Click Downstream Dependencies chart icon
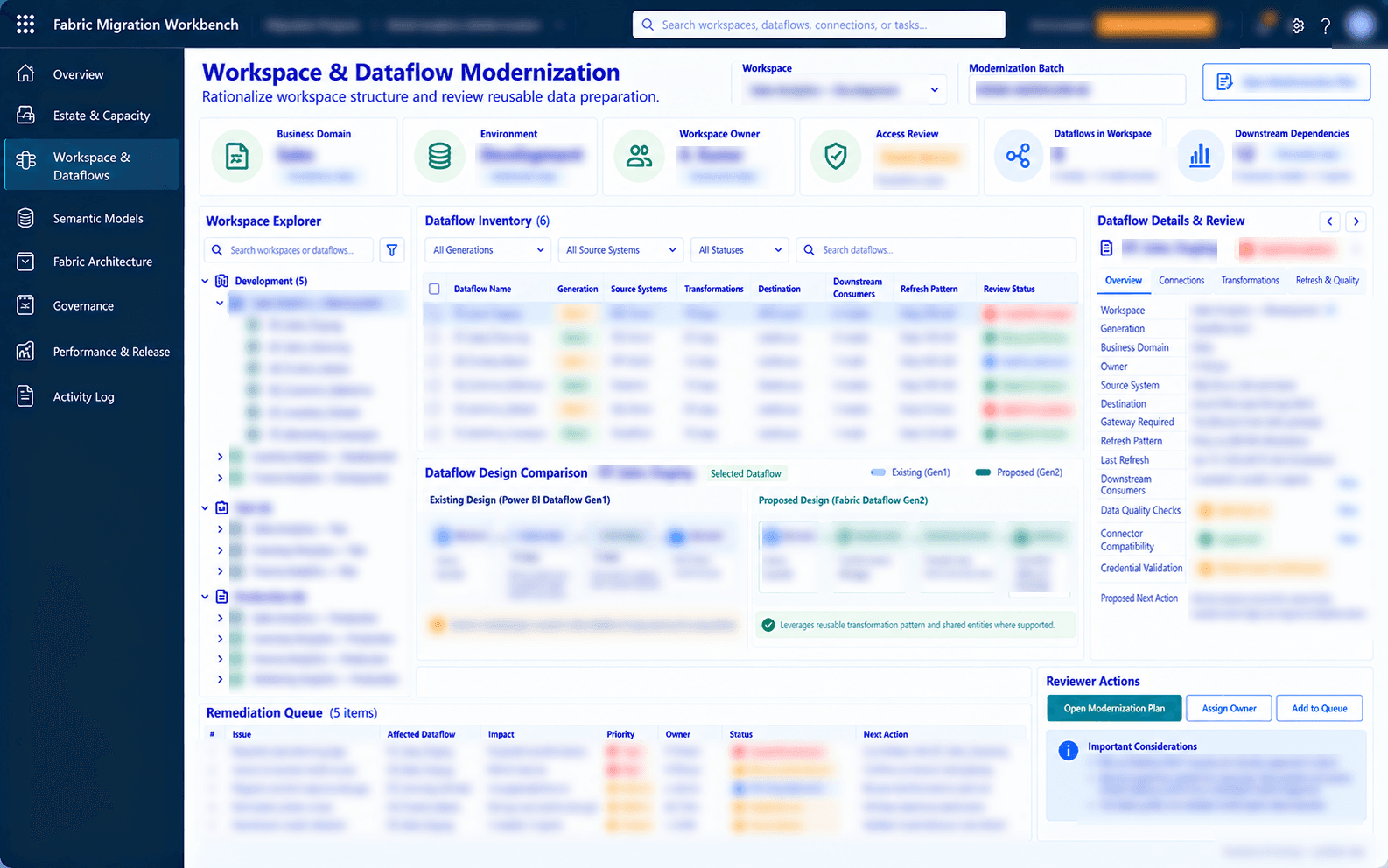 click(x=1200, y=156)
